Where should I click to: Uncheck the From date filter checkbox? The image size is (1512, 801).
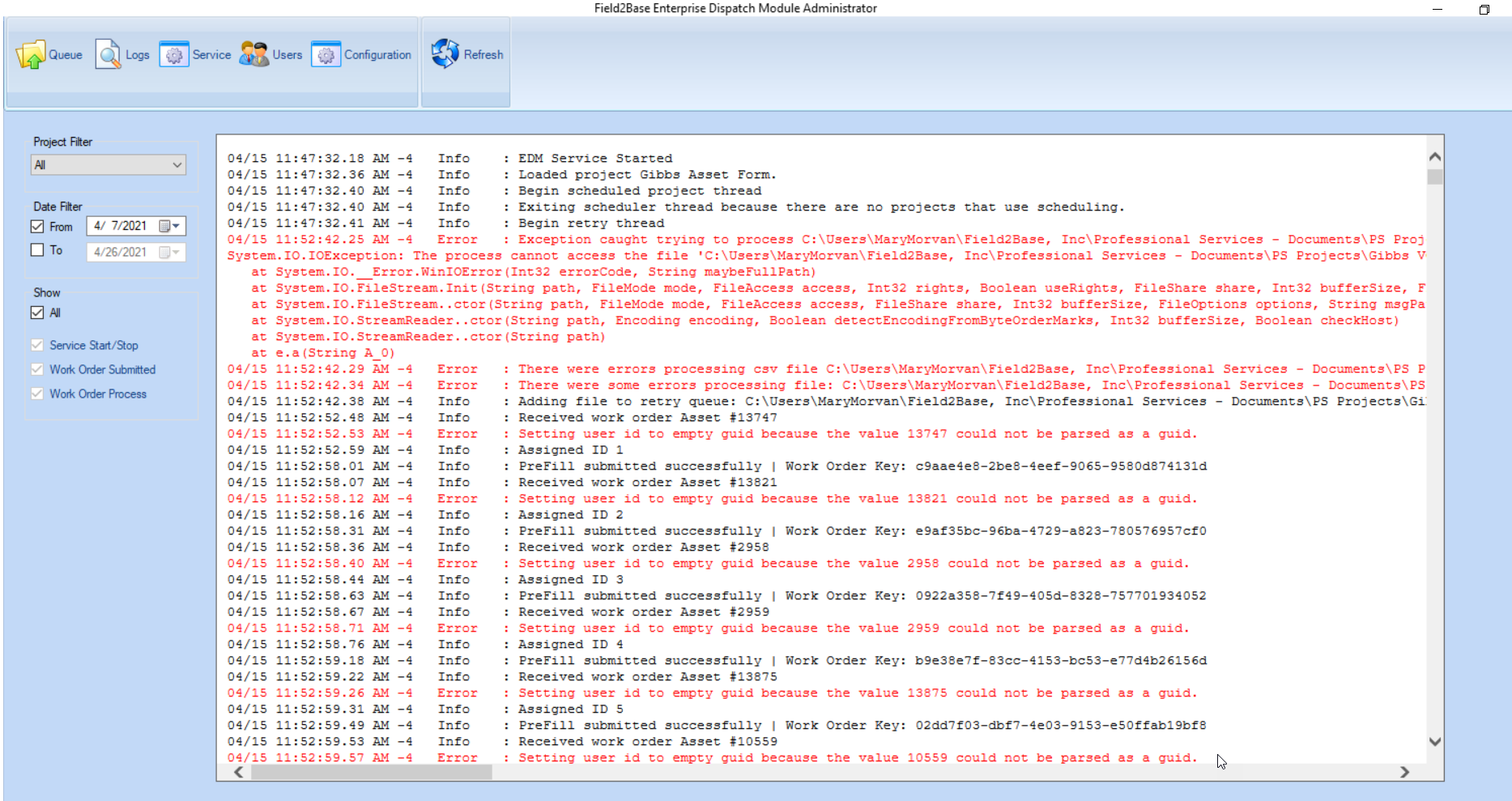click(x=37, y=227)
